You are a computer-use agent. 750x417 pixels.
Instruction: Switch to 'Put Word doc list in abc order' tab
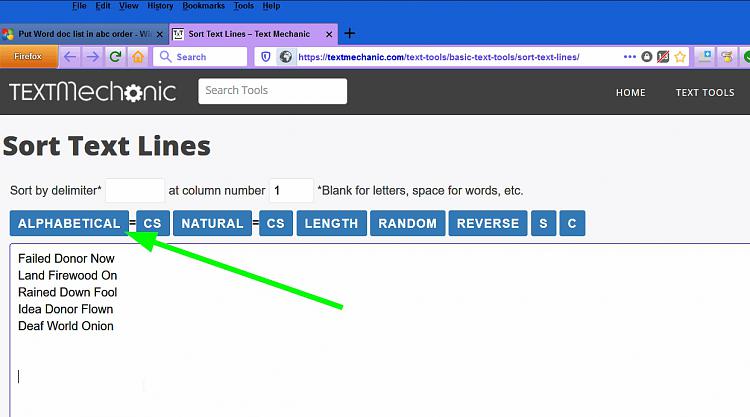(84, 34)
